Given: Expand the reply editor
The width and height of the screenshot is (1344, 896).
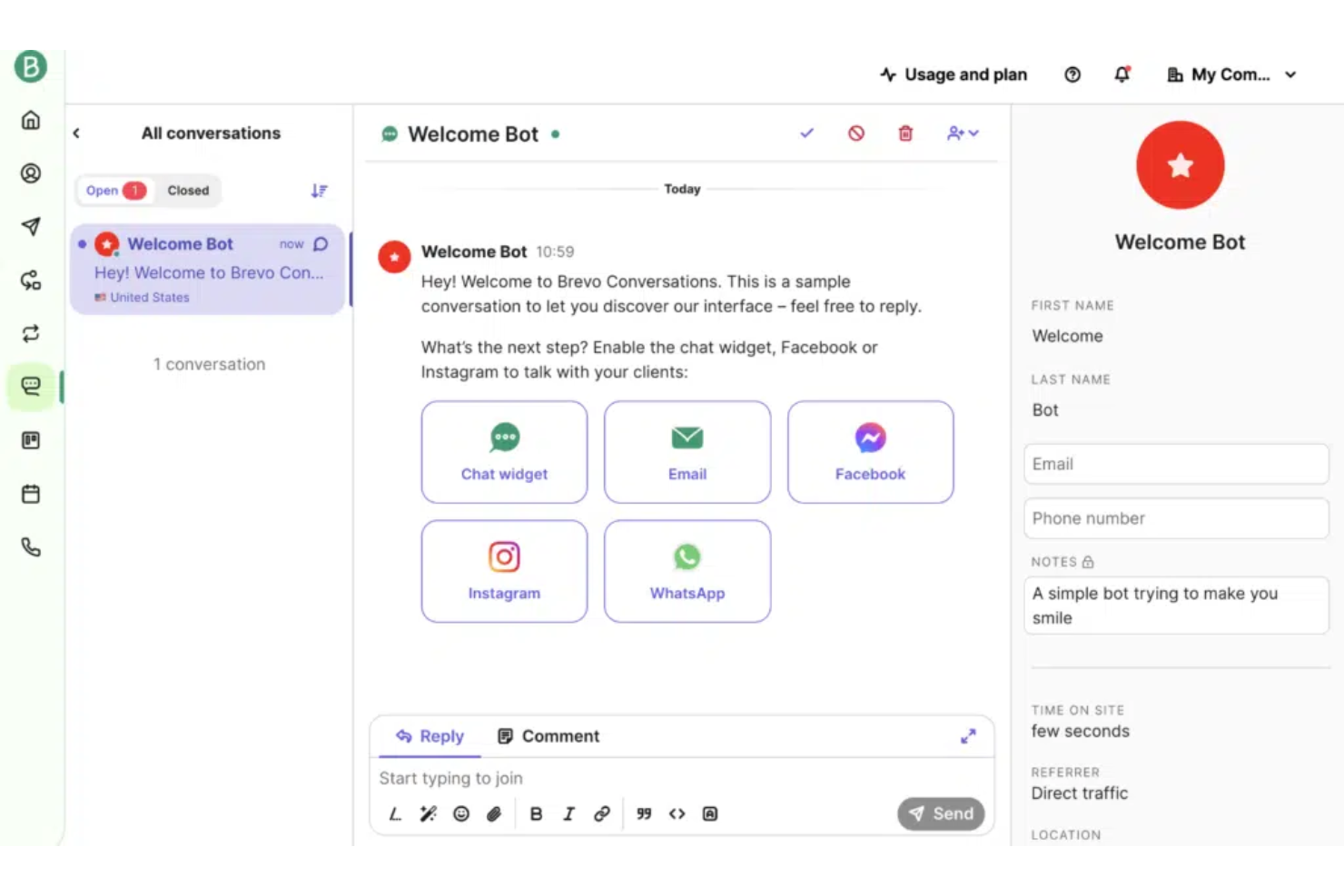Looking at the screenshot, I should (968, 736).
